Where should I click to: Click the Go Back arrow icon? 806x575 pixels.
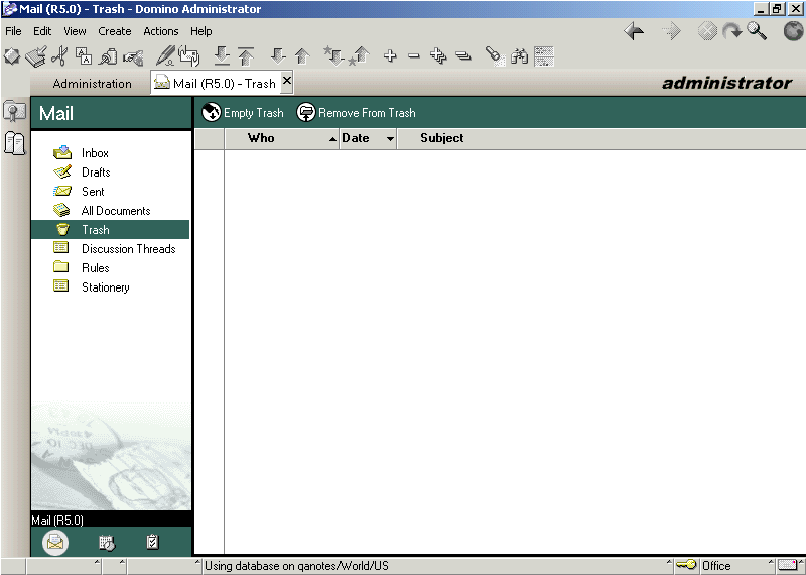tap(634, 32)
